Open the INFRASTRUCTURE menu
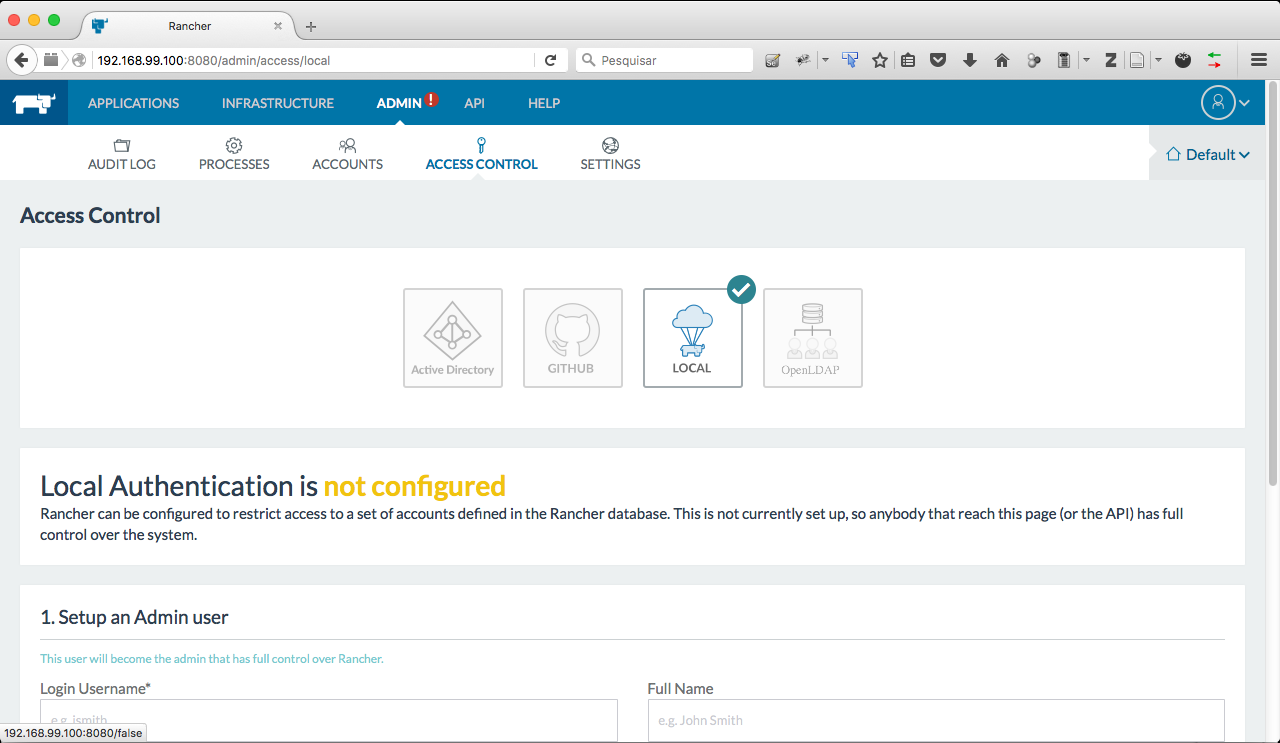 278,103
